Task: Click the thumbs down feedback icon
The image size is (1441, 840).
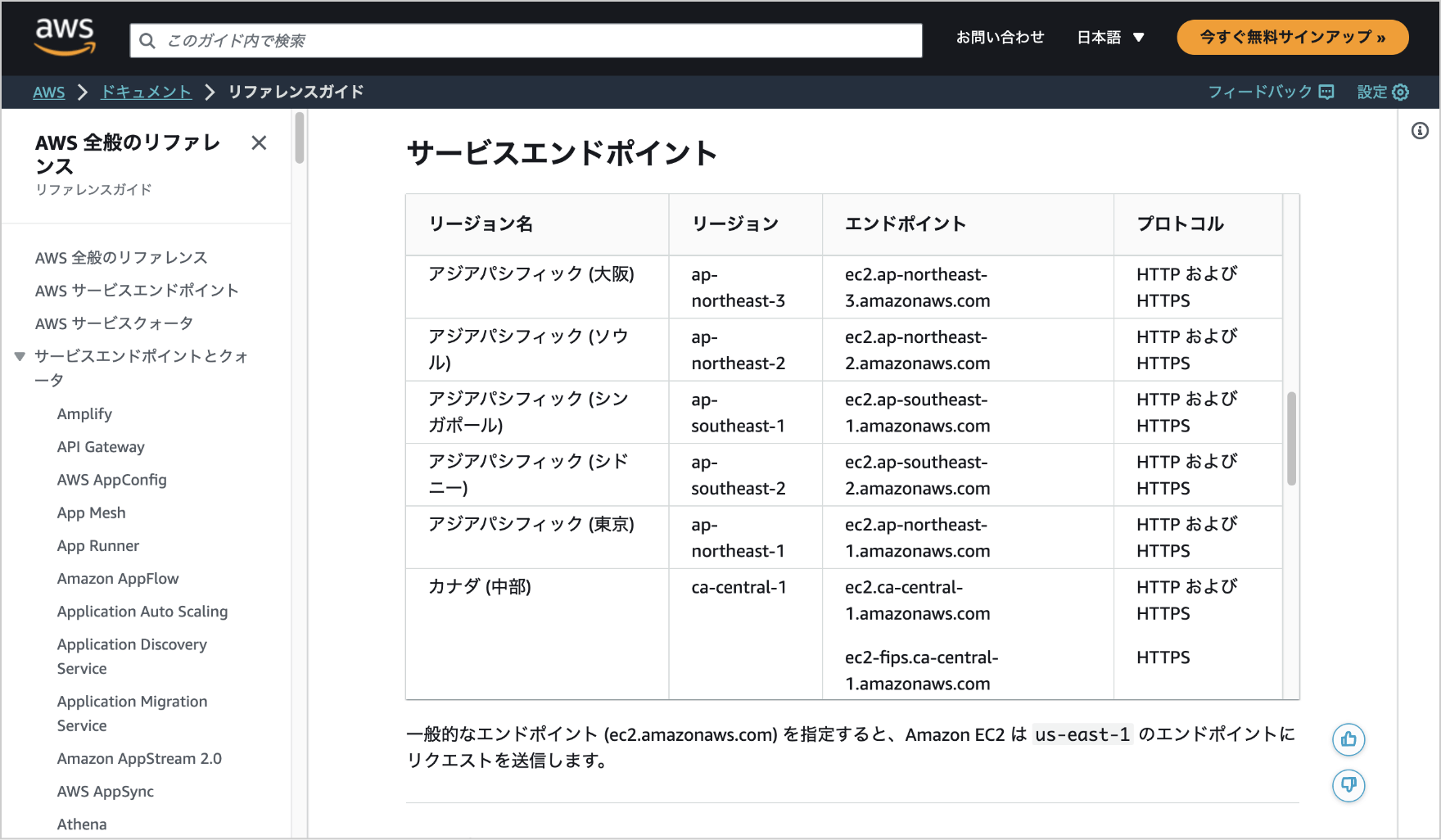Action: click(1348, 785)
